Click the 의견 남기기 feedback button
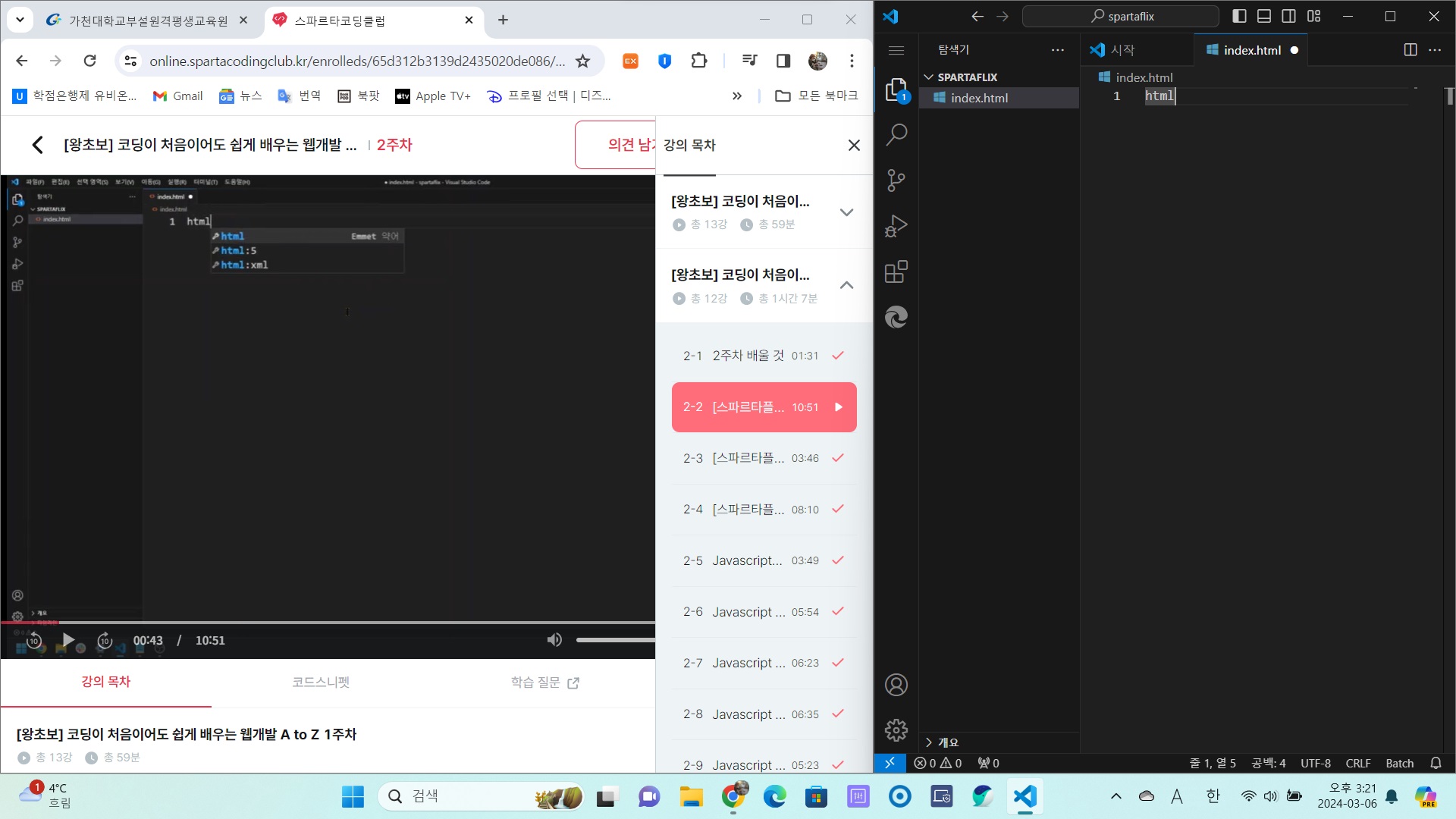The width and height of the screenshot is (1456, 819). pos(615,145)
